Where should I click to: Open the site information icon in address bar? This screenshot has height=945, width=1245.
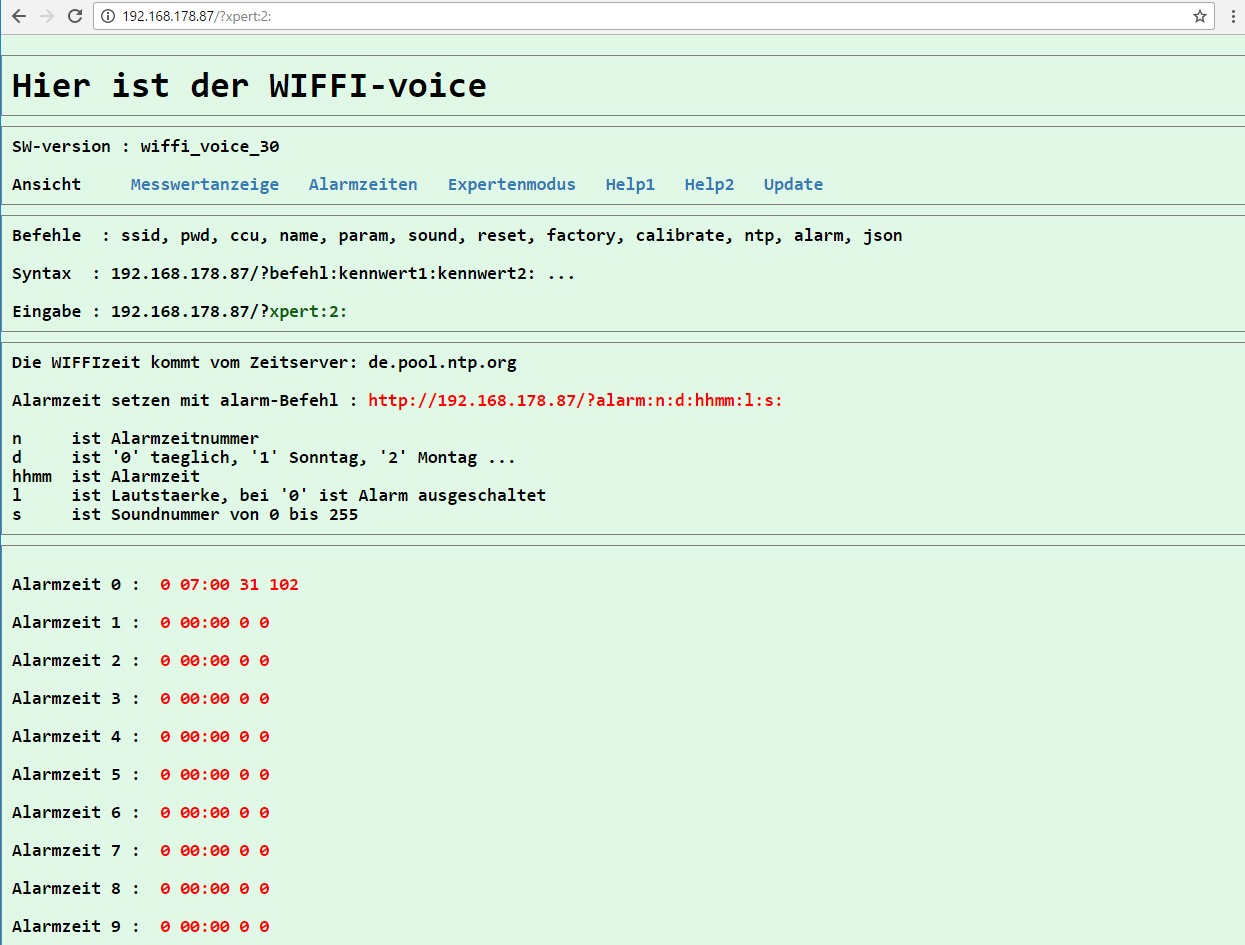point(108,16)
